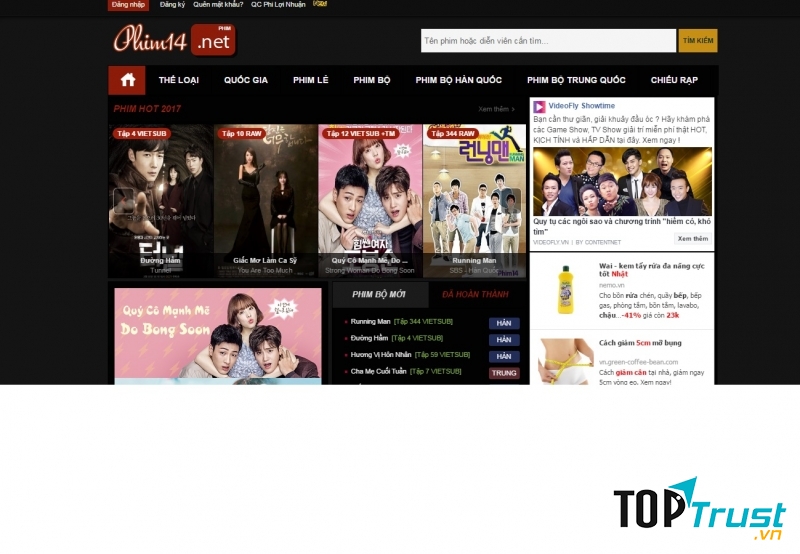This screenshot has height=554, width=800.
Task: Click the VideoFly Showtime play icon
Action: [539, 107]
